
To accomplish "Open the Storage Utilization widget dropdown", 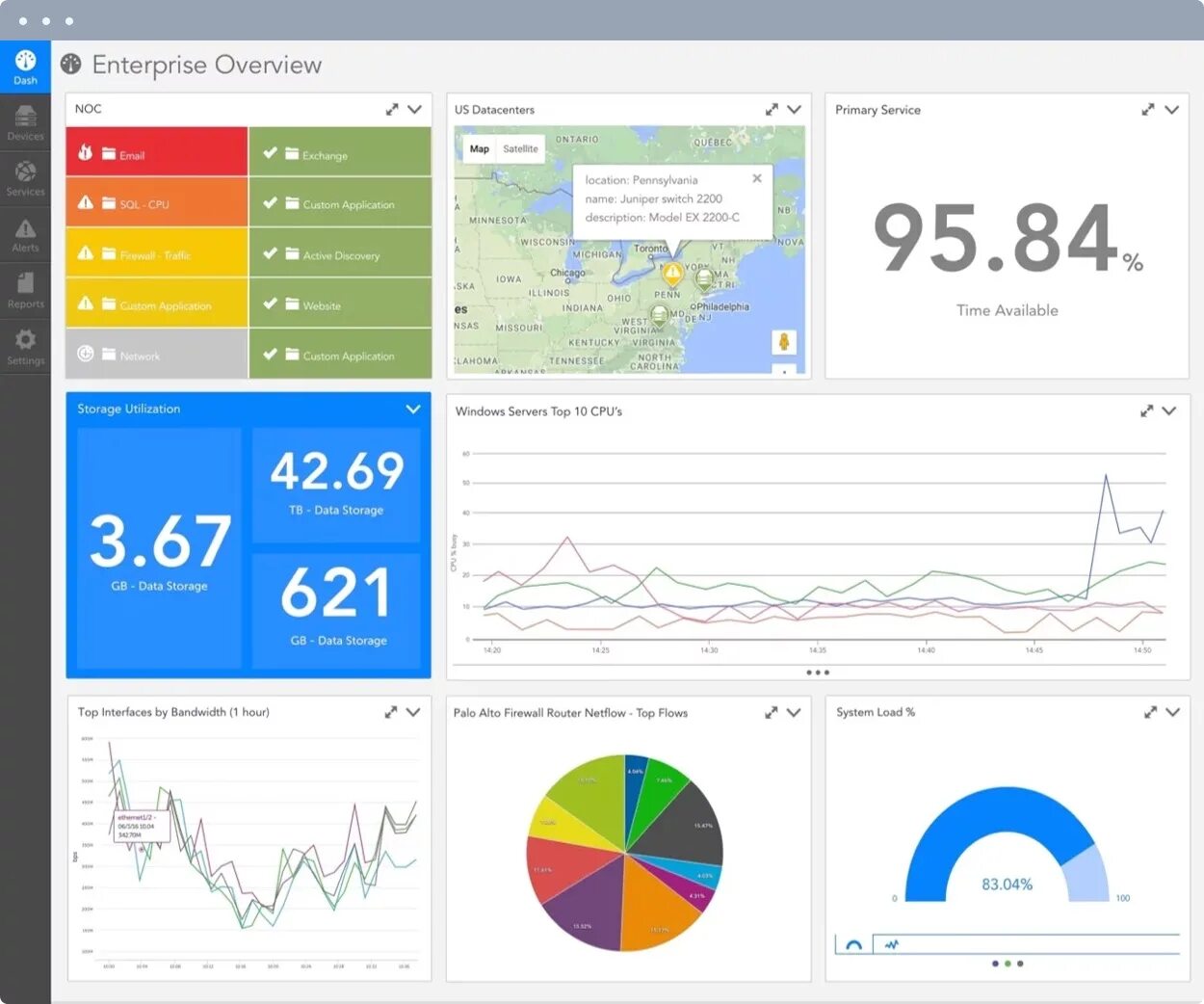I will pyautogui.click(x=413, y=410).
